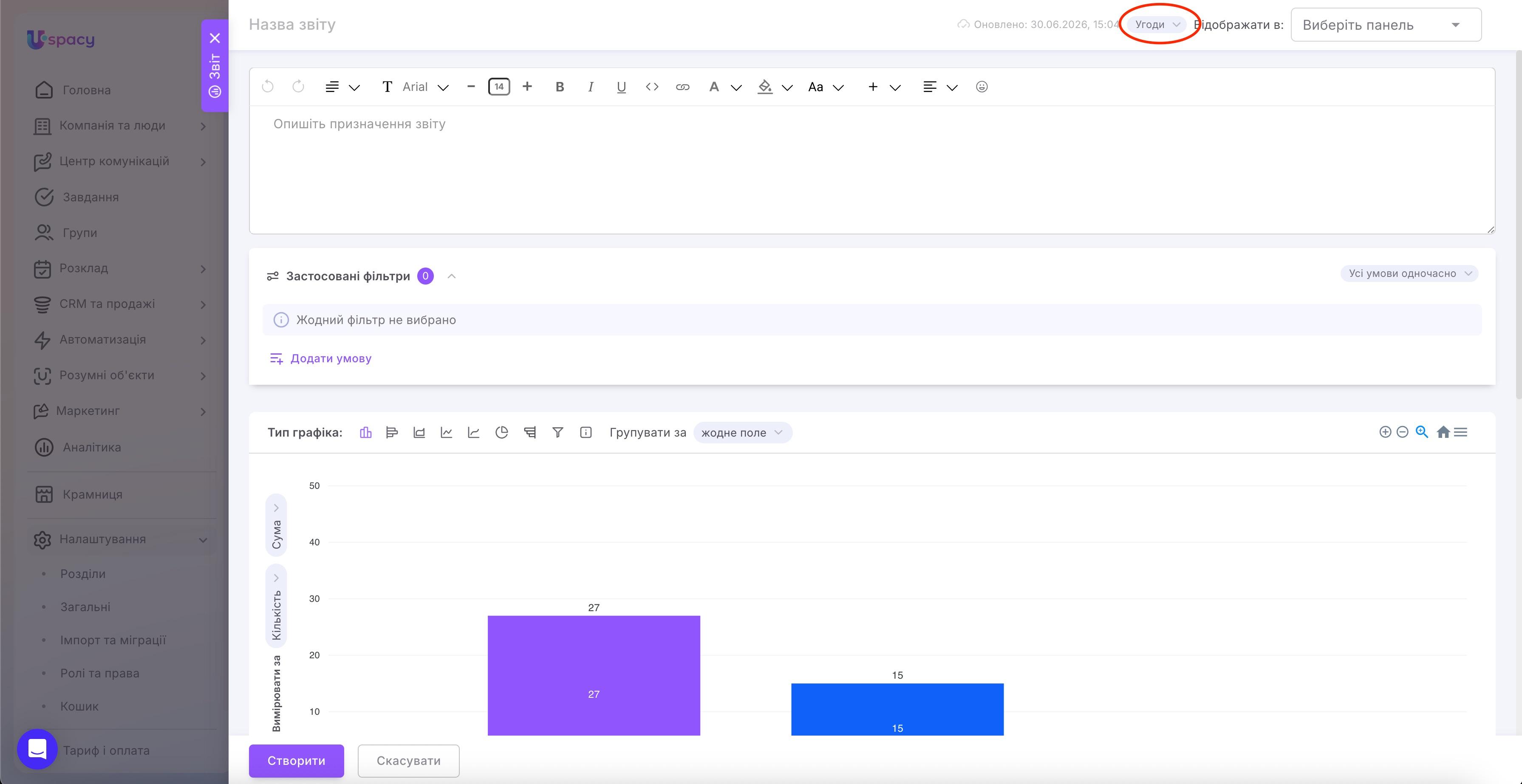This screenshot has width=1522, height=784.
Task: Select the line chart type
Action: tap(447, 433)
